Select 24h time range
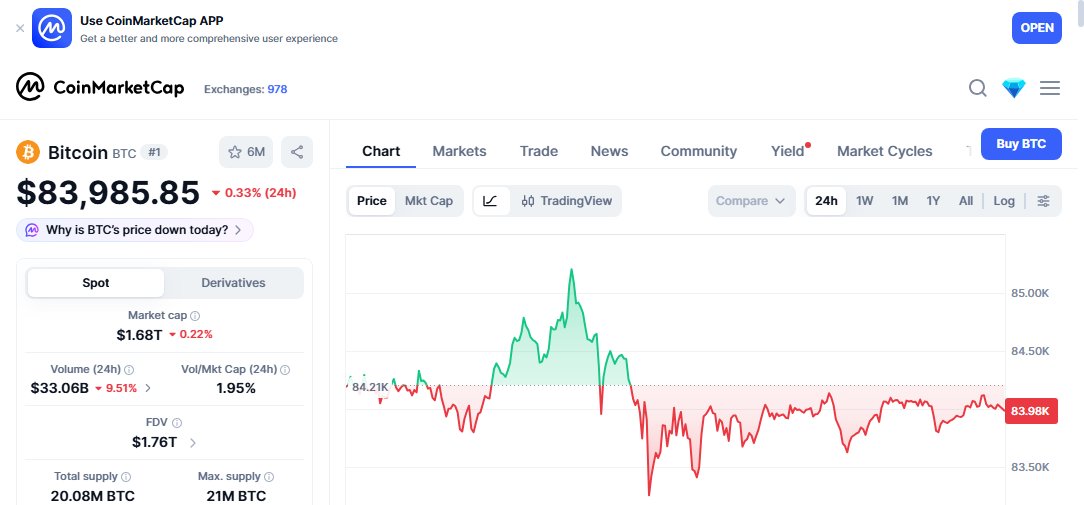 [826, 201]
